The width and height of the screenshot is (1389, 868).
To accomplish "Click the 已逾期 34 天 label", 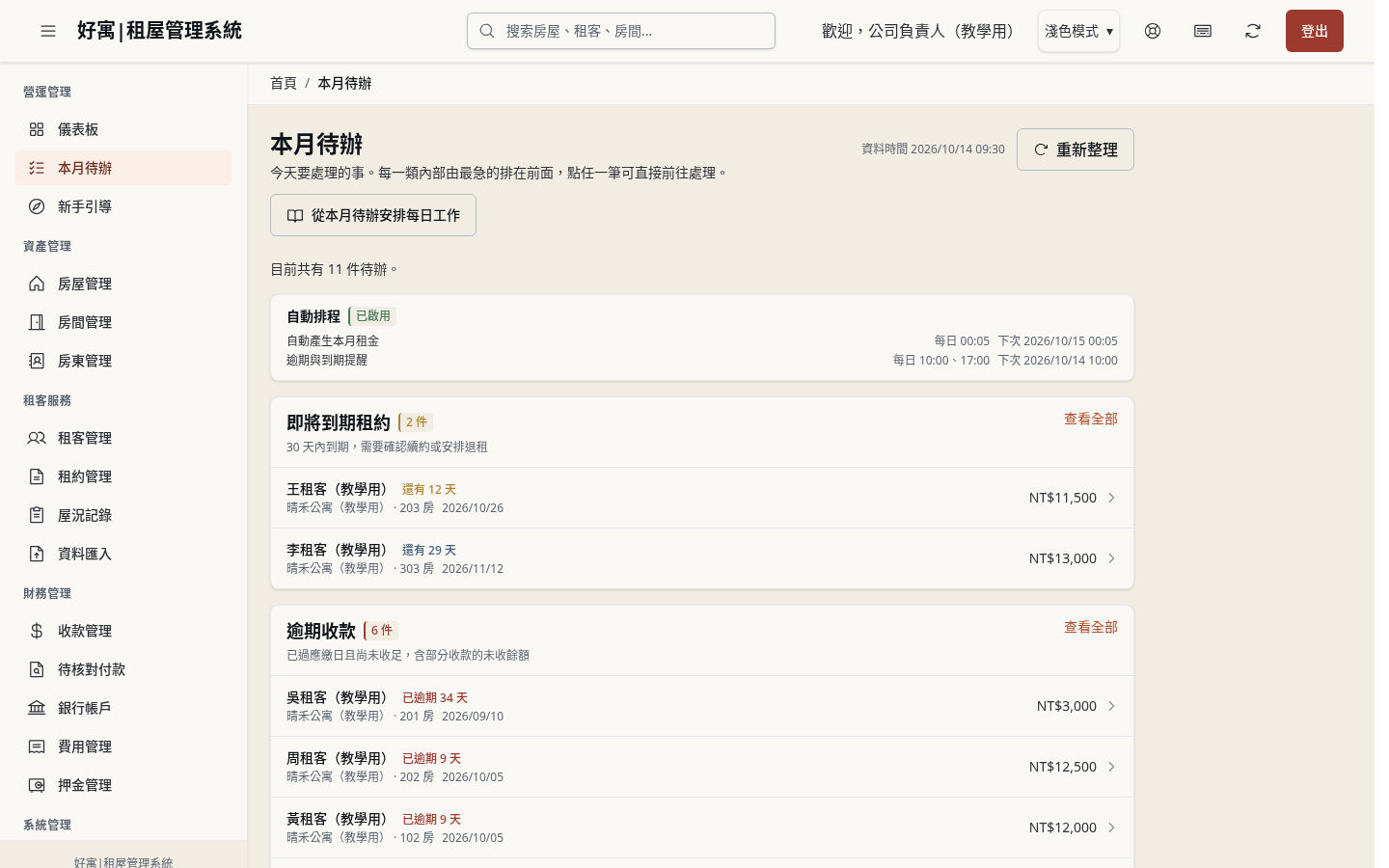I will (x=435, y=697).
